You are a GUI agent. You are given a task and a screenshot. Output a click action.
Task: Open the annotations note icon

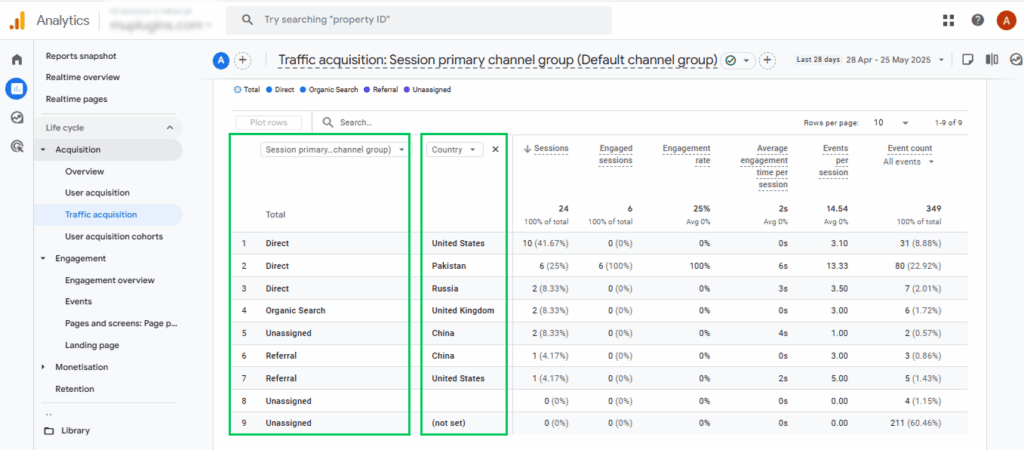[x=968, y=59]
